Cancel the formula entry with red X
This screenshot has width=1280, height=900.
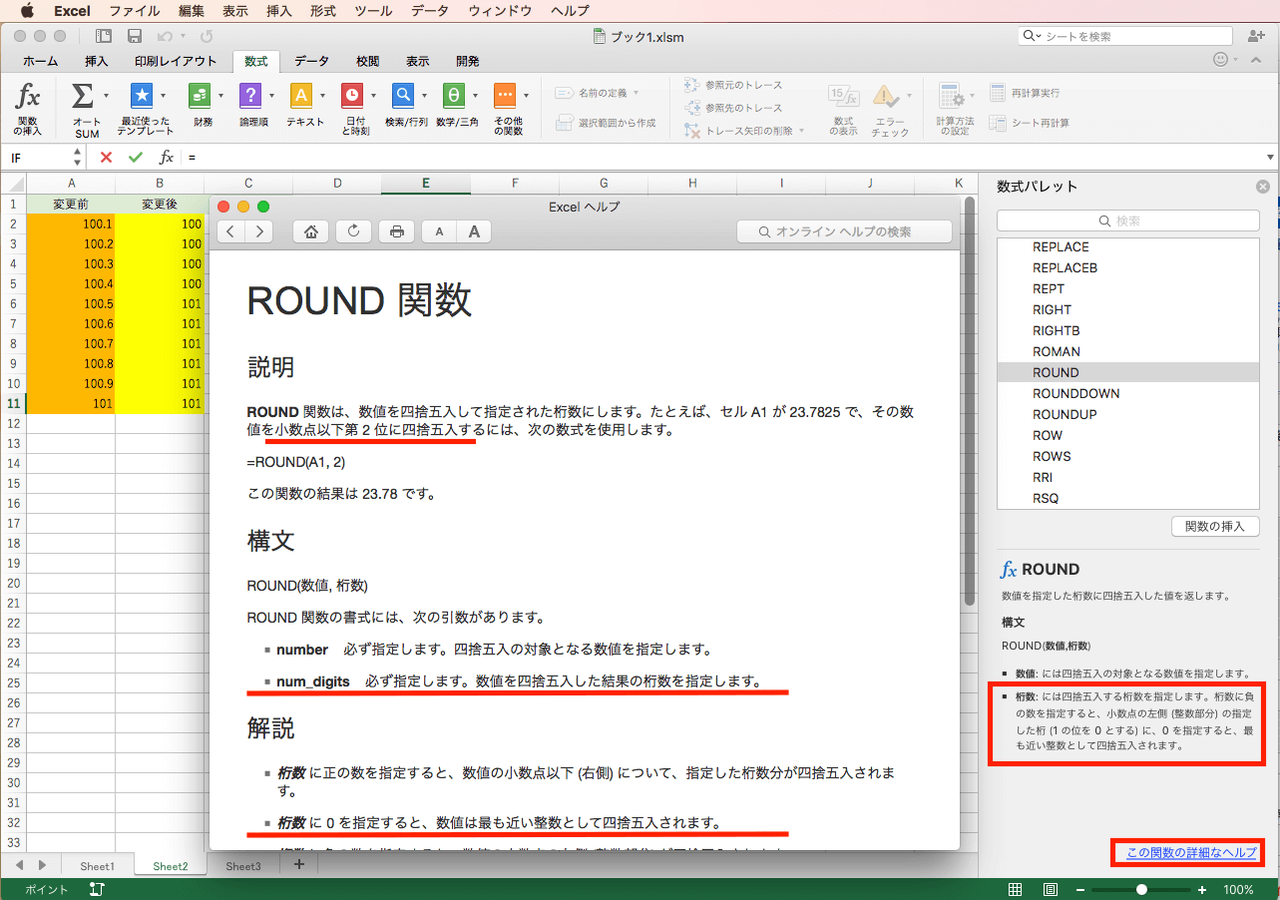click(106, 157)
